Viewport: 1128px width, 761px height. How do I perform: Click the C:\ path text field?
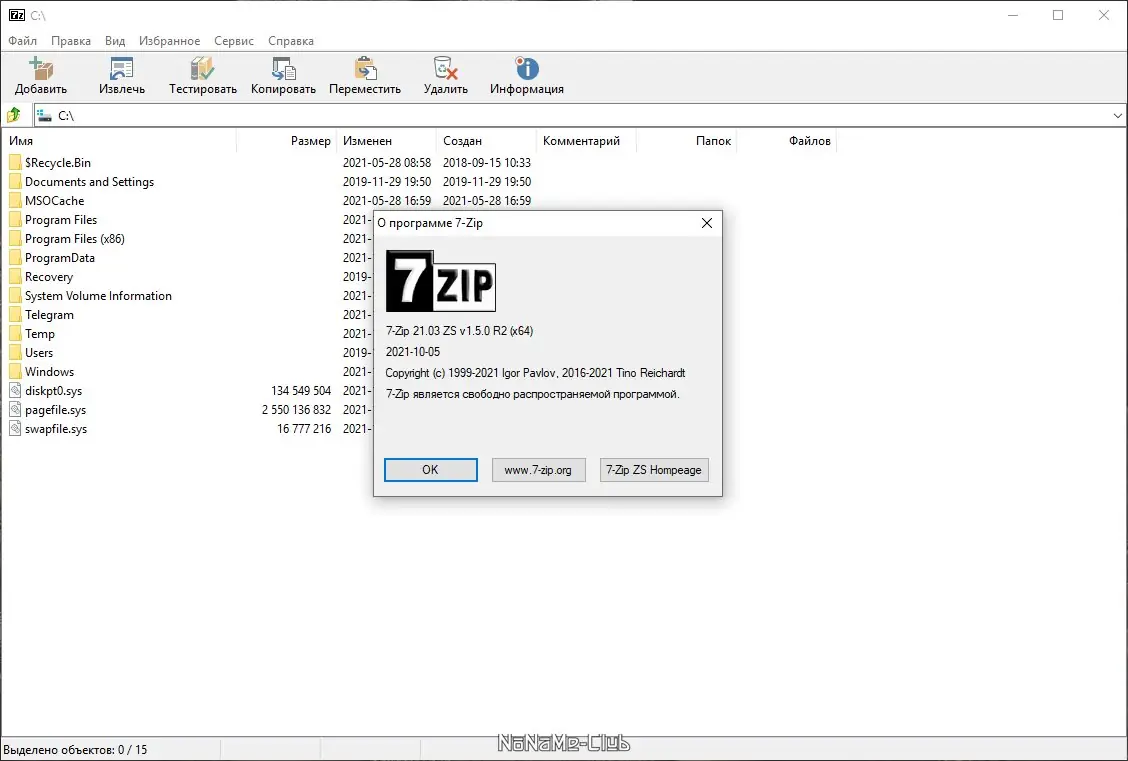coord(579,115)
